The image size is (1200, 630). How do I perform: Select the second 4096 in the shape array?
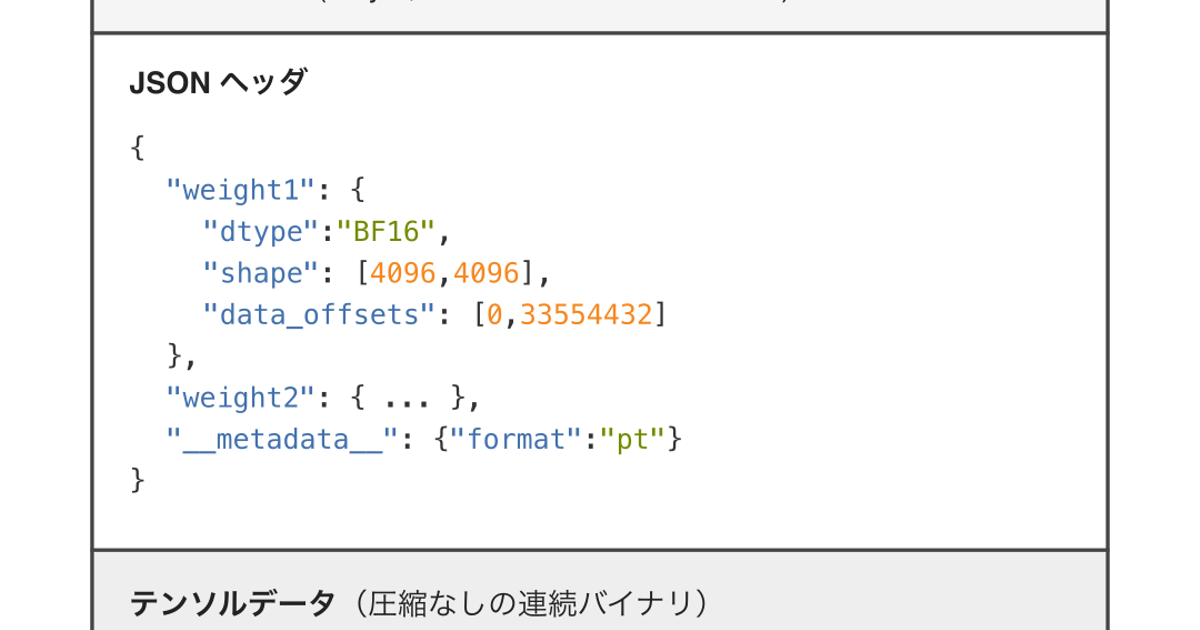486,274
